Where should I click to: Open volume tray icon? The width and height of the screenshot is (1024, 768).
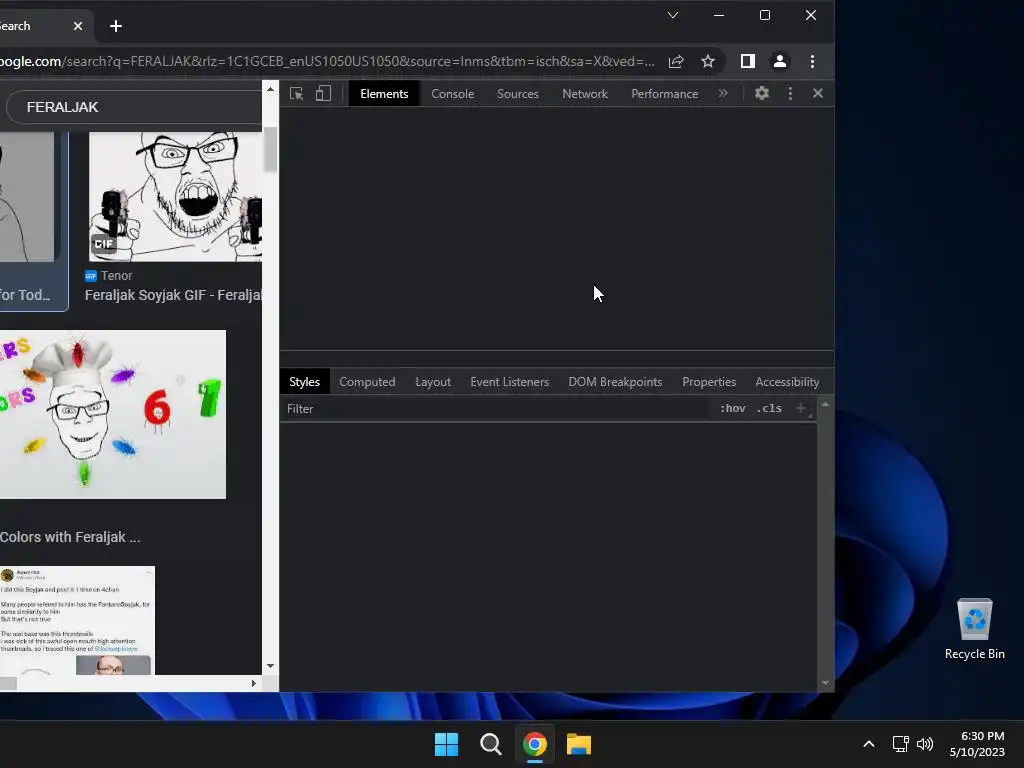click(x=925, y=744)
